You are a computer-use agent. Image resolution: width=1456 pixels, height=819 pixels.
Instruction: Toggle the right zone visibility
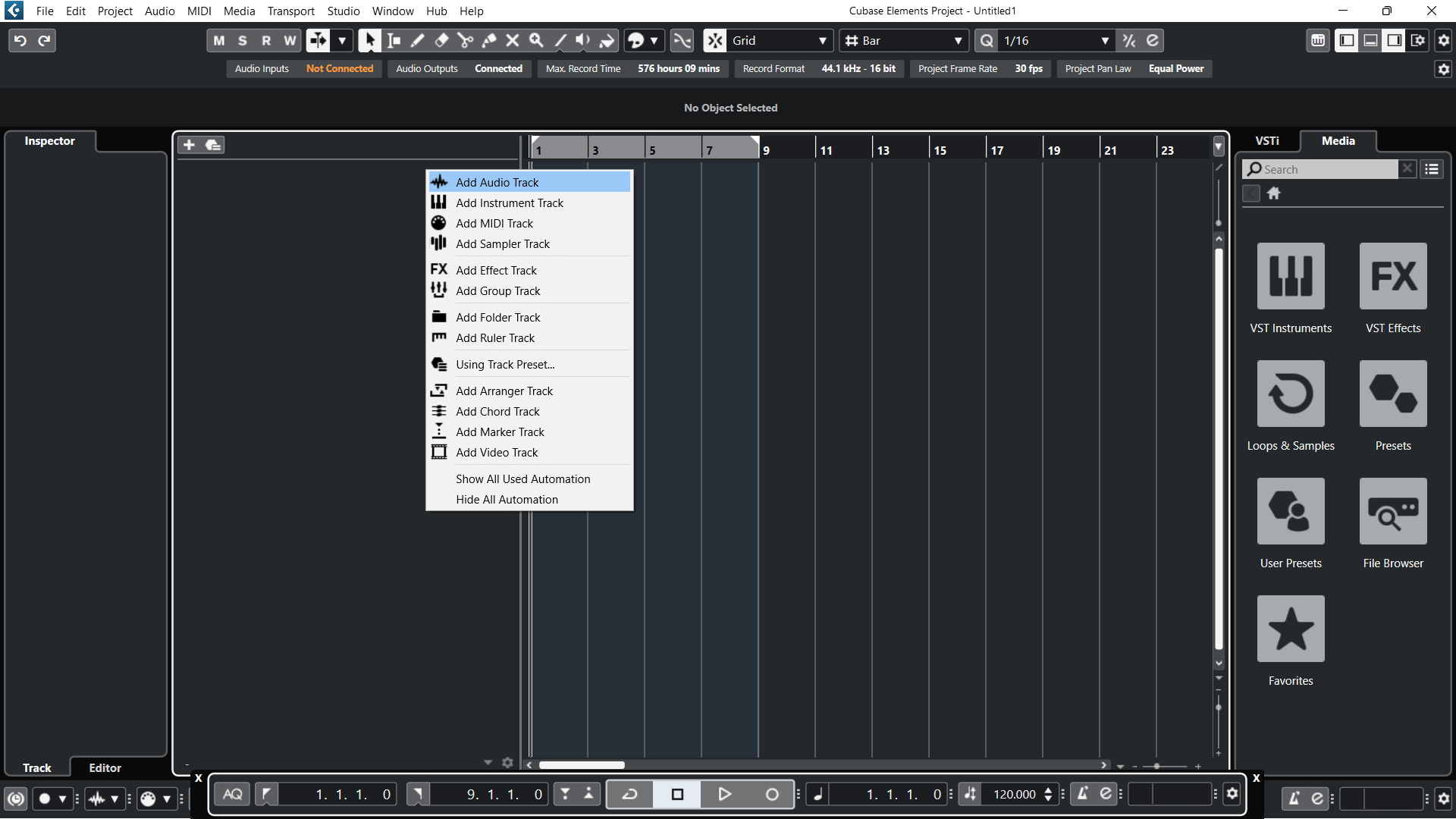tap(1394, 40)
